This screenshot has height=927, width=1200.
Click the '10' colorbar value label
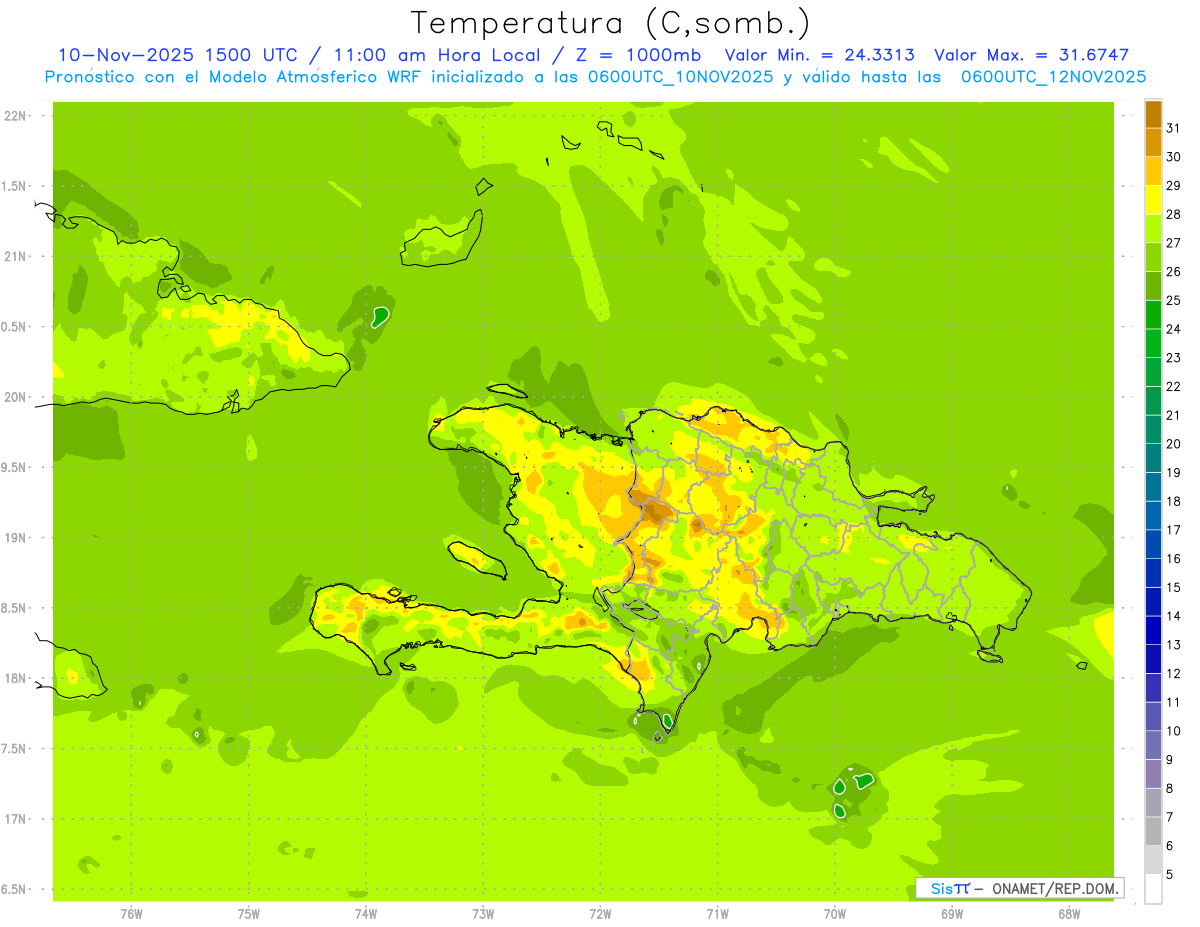tap(1174, 731)
